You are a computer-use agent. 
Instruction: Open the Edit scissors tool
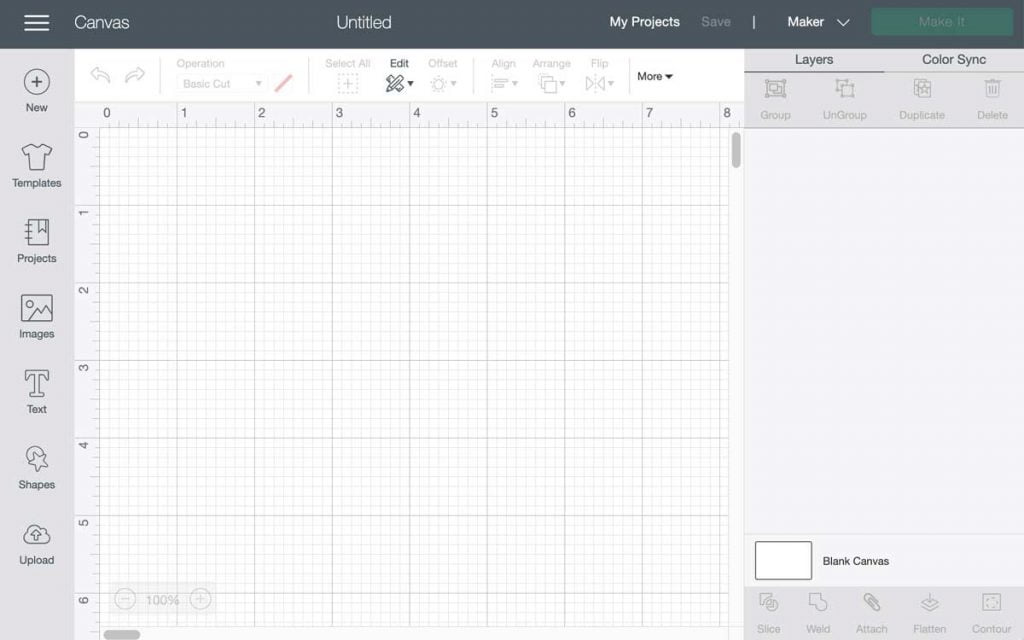tap(394, 84)
